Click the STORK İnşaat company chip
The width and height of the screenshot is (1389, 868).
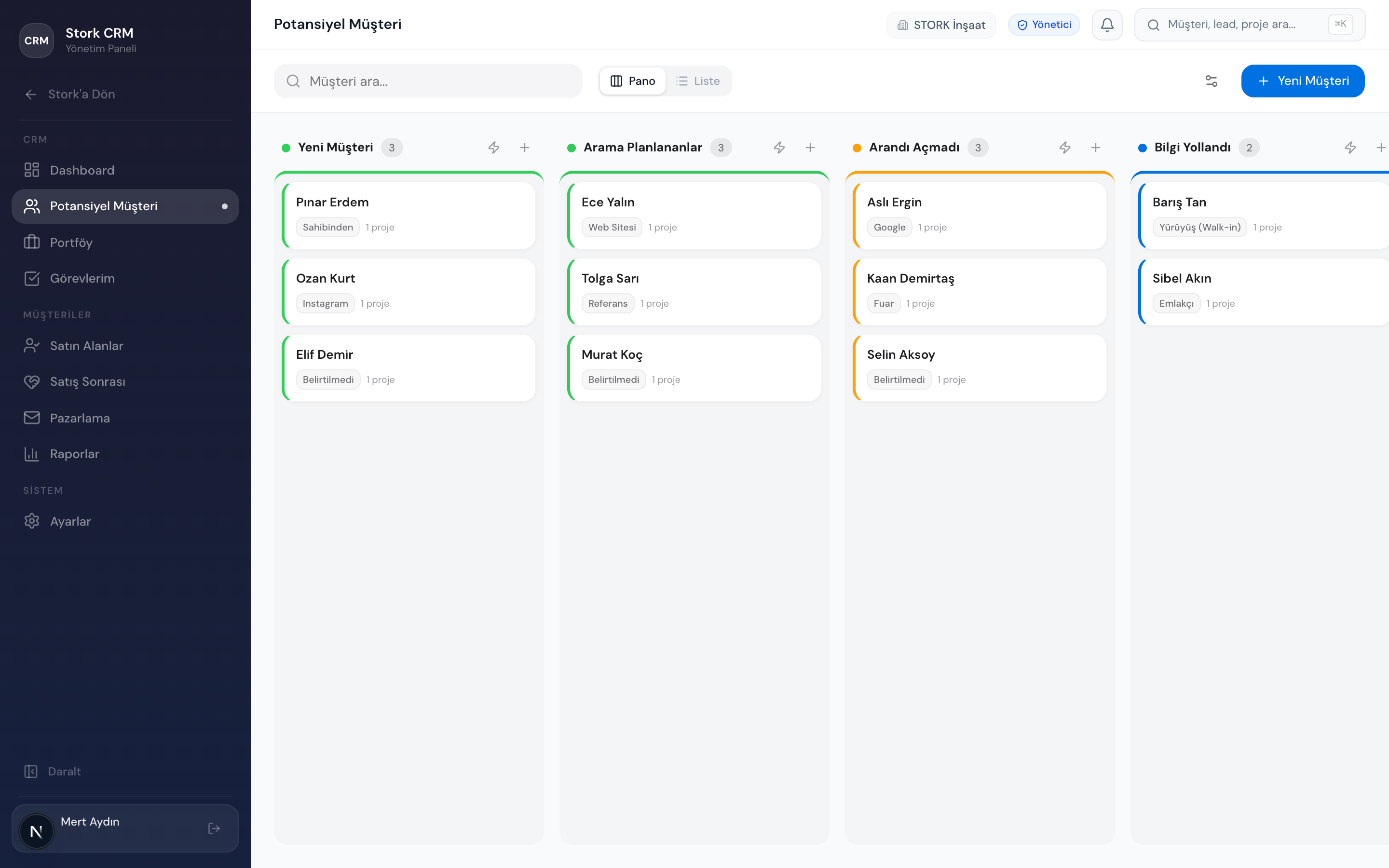[x=941, y=25]
